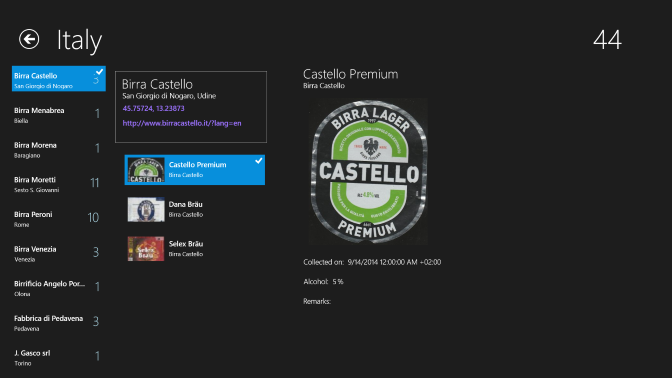
Task: Click the Birra Castello heading in details box
Action: tap(157, 84)
